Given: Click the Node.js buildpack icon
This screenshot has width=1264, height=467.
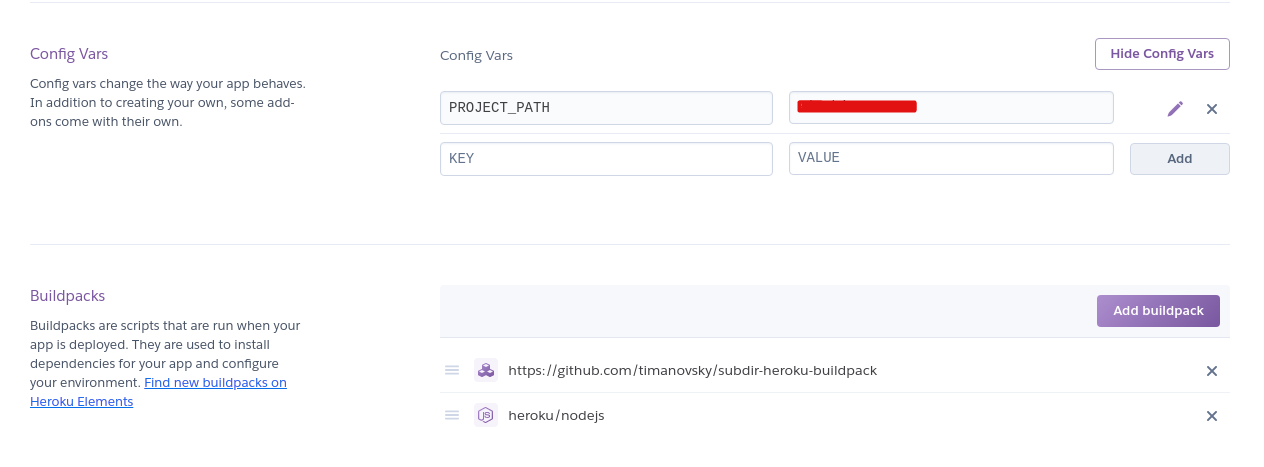Looking at the screenshot, I should tap(485, 415).
